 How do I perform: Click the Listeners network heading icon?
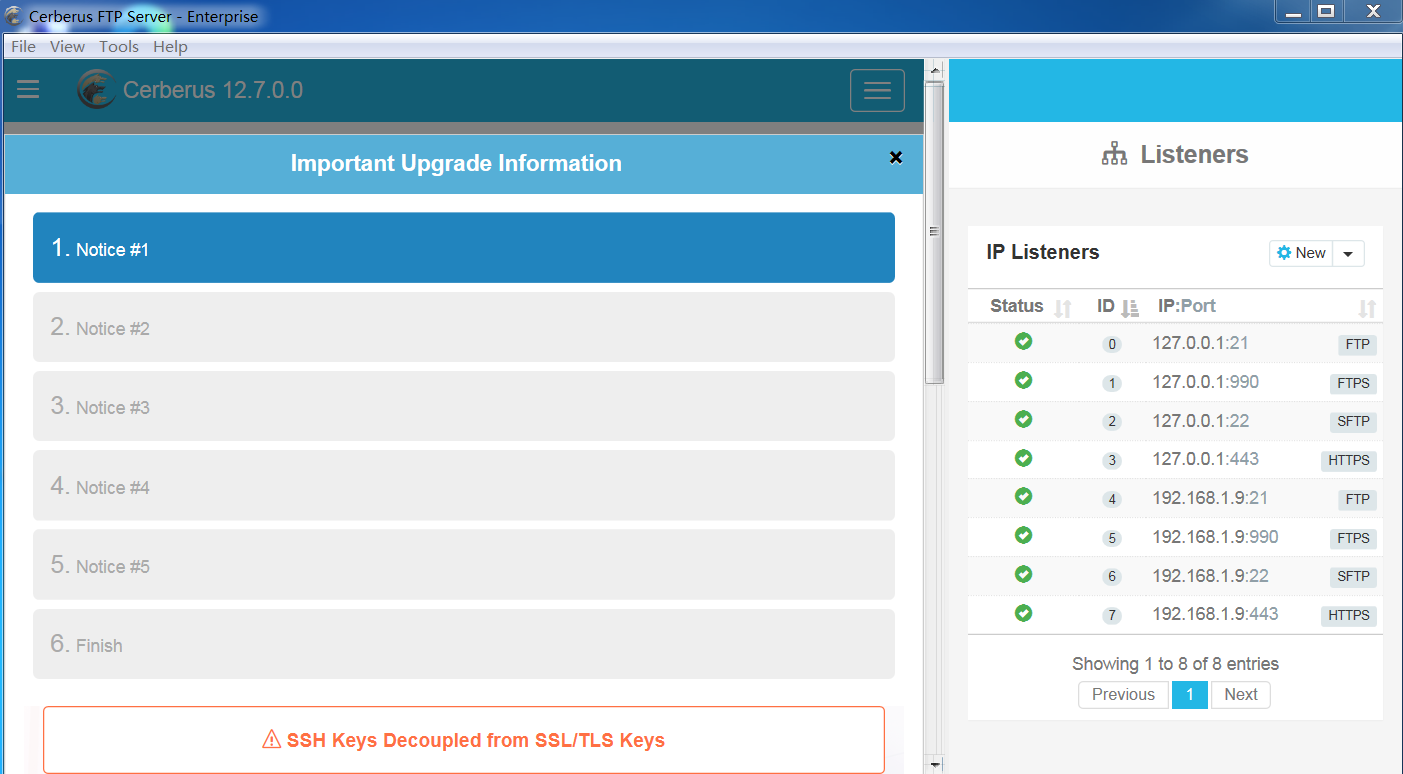[1114, 154]
